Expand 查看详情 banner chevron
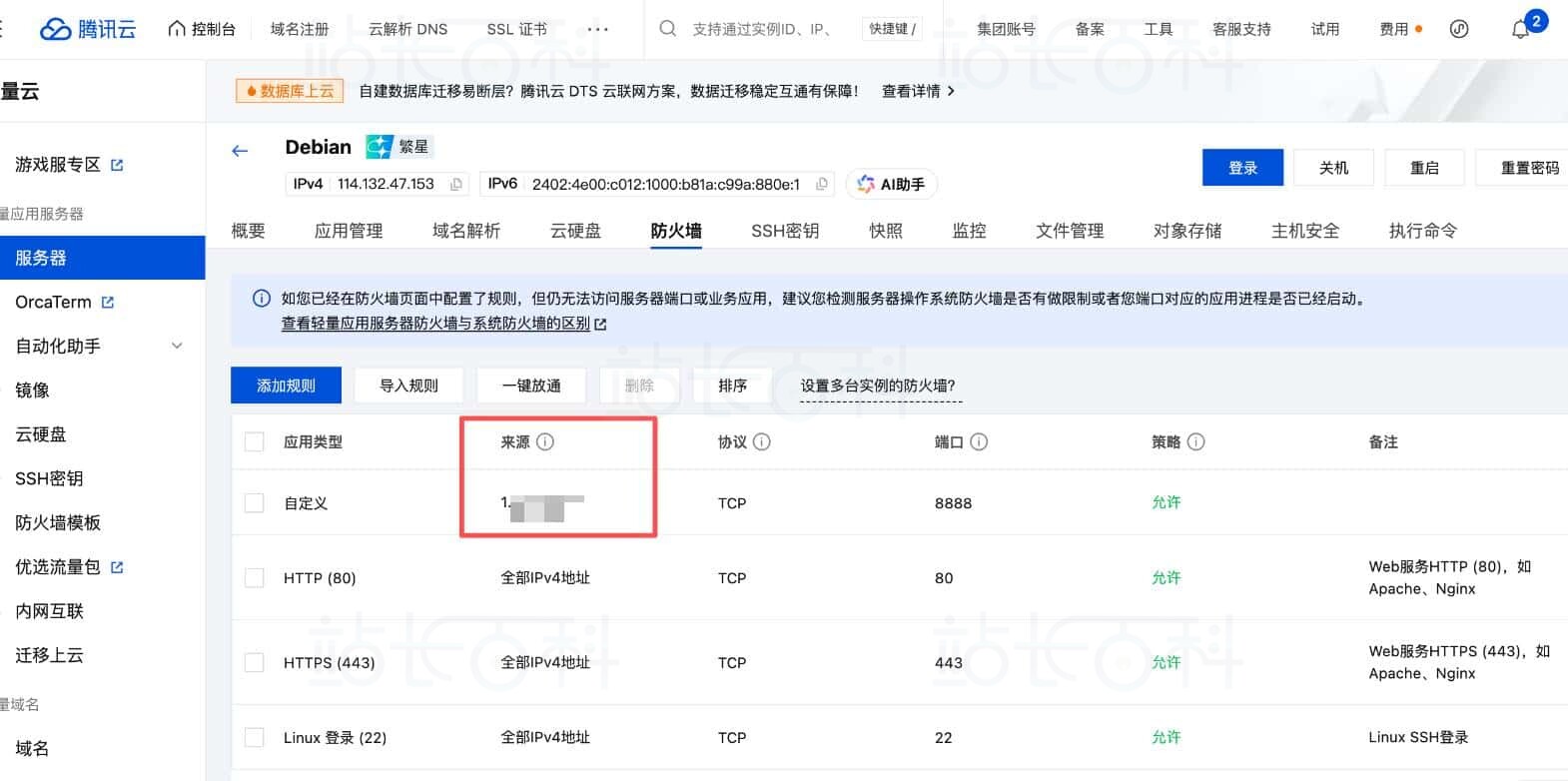 pyautogui.click(x=951, y=91)
